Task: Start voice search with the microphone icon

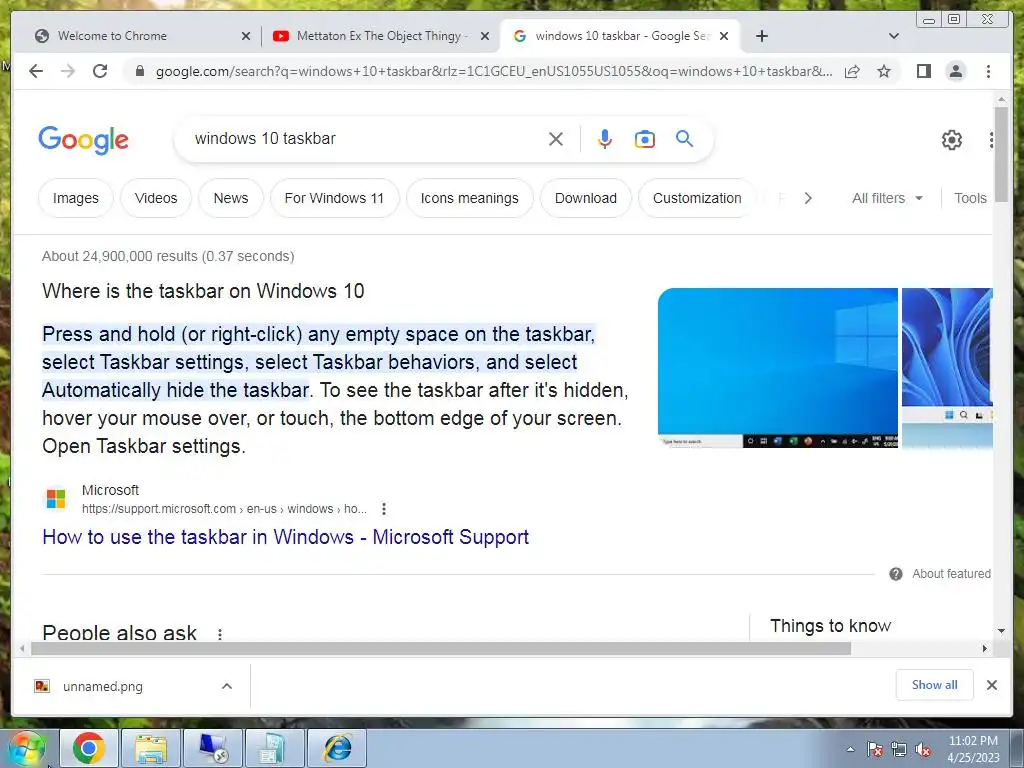Action: [x=605, y=139]
